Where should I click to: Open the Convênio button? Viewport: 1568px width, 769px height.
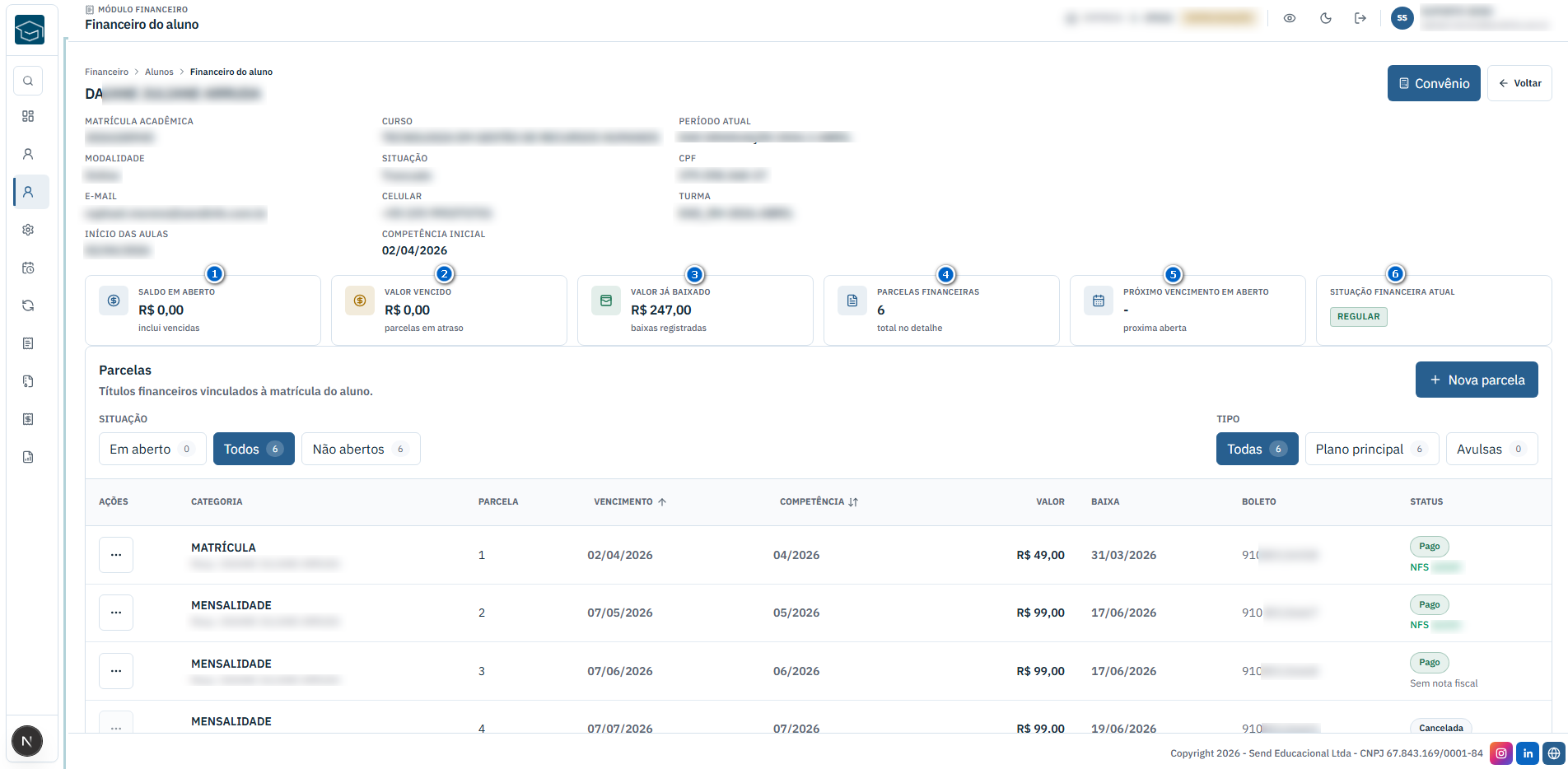(x=1434, y=83)
